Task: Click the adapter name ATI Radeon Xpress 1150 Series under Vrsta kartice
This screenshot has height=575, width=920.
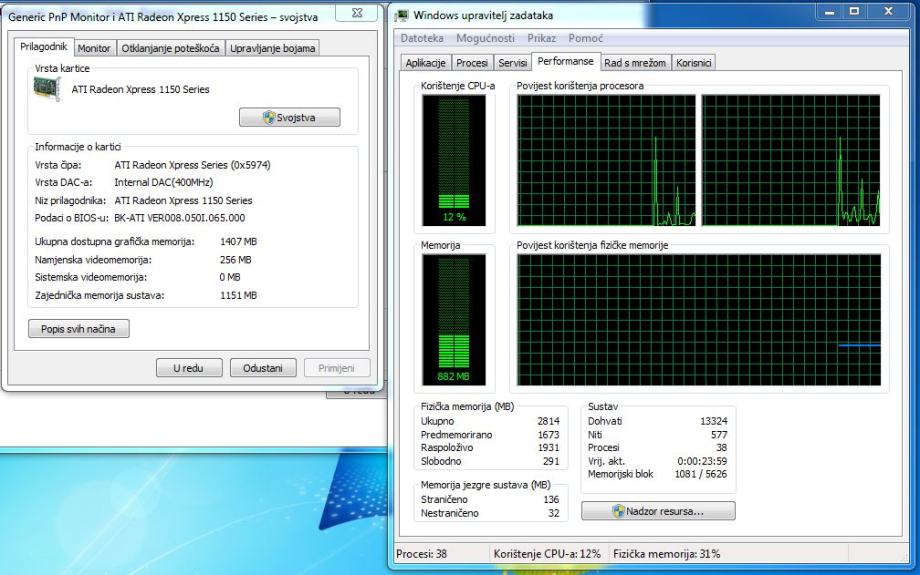Action: coord(140,89)
